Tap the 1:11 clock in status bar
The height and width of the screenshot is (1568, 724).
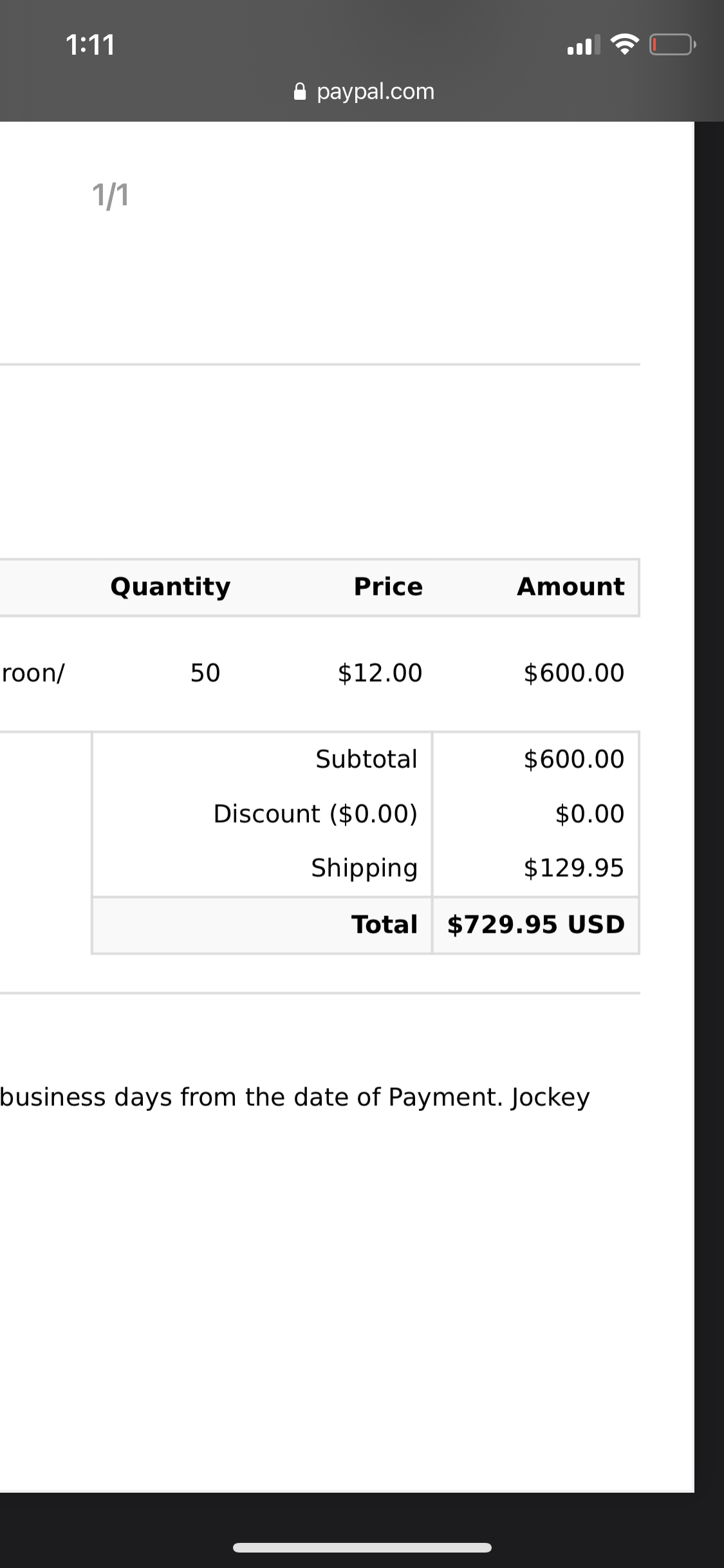[91, 45]
